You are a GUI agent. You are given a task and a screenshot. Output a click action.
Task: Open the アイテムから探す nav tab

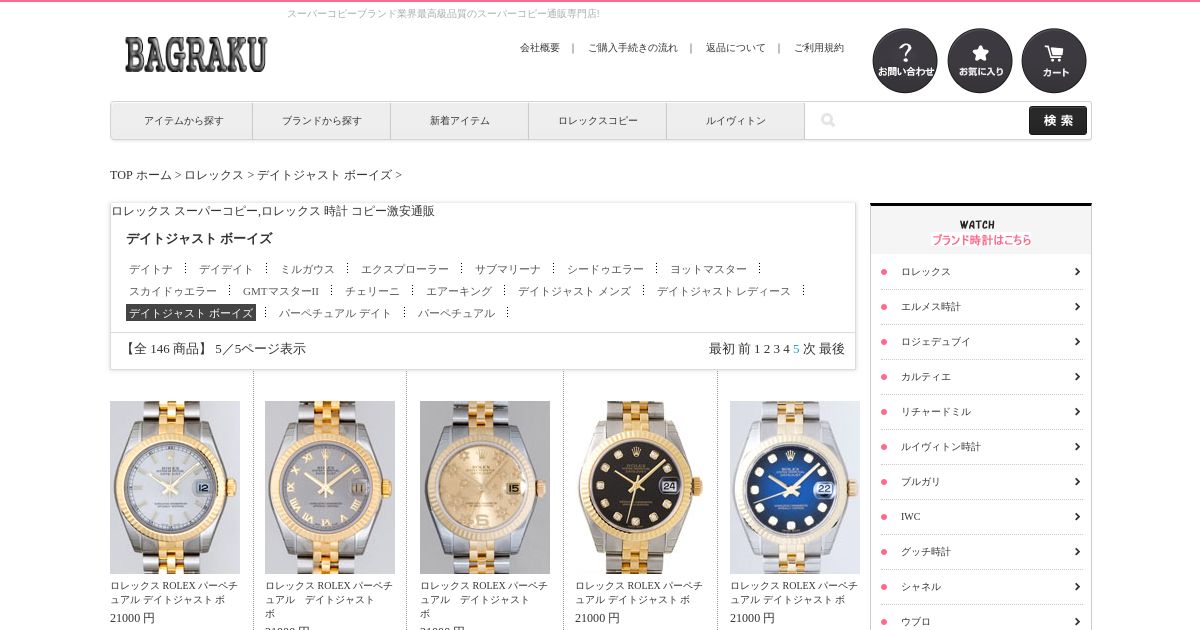click(183, 121)
